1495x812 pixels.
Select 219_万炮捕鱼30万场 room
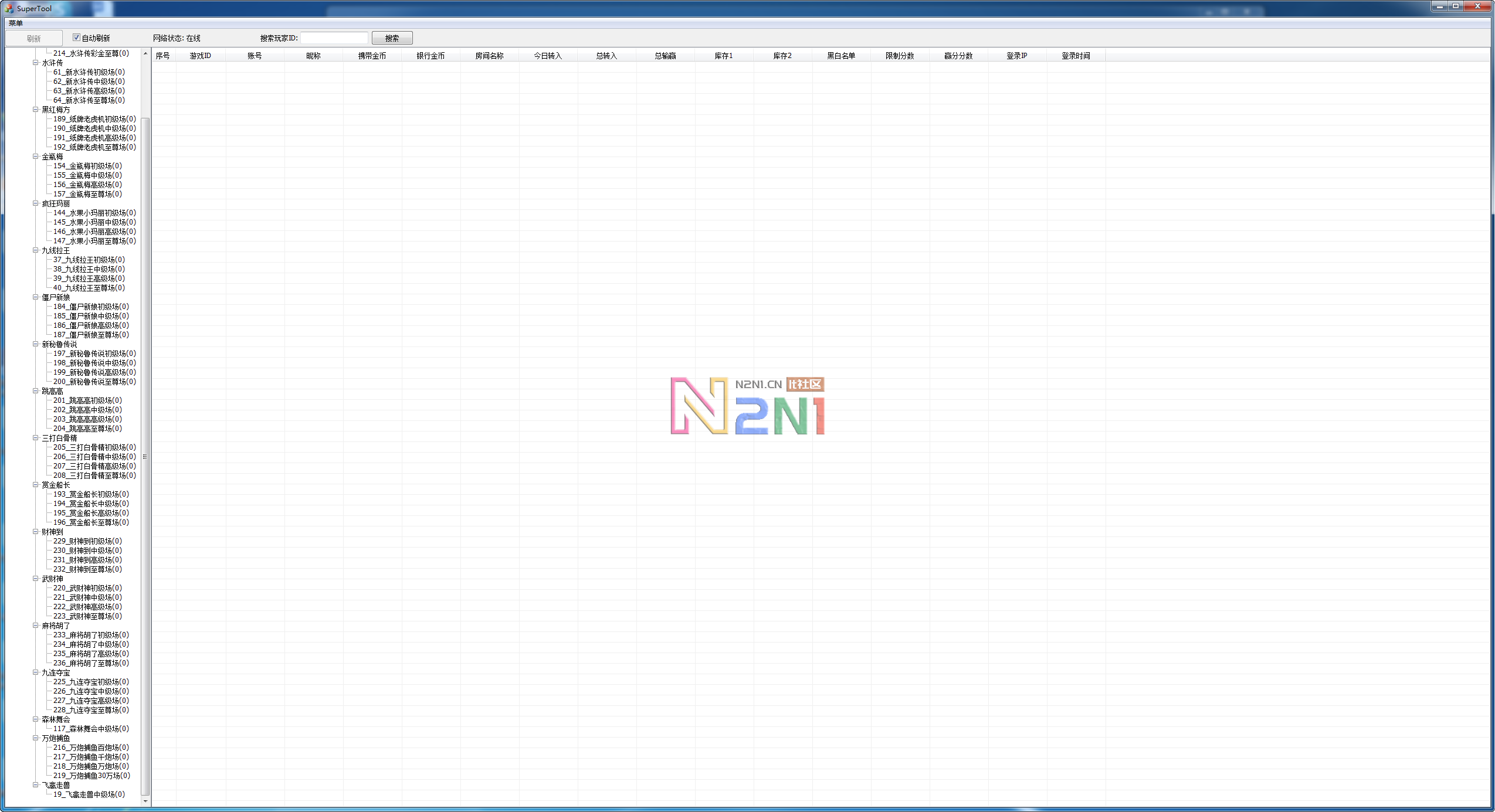91,776
